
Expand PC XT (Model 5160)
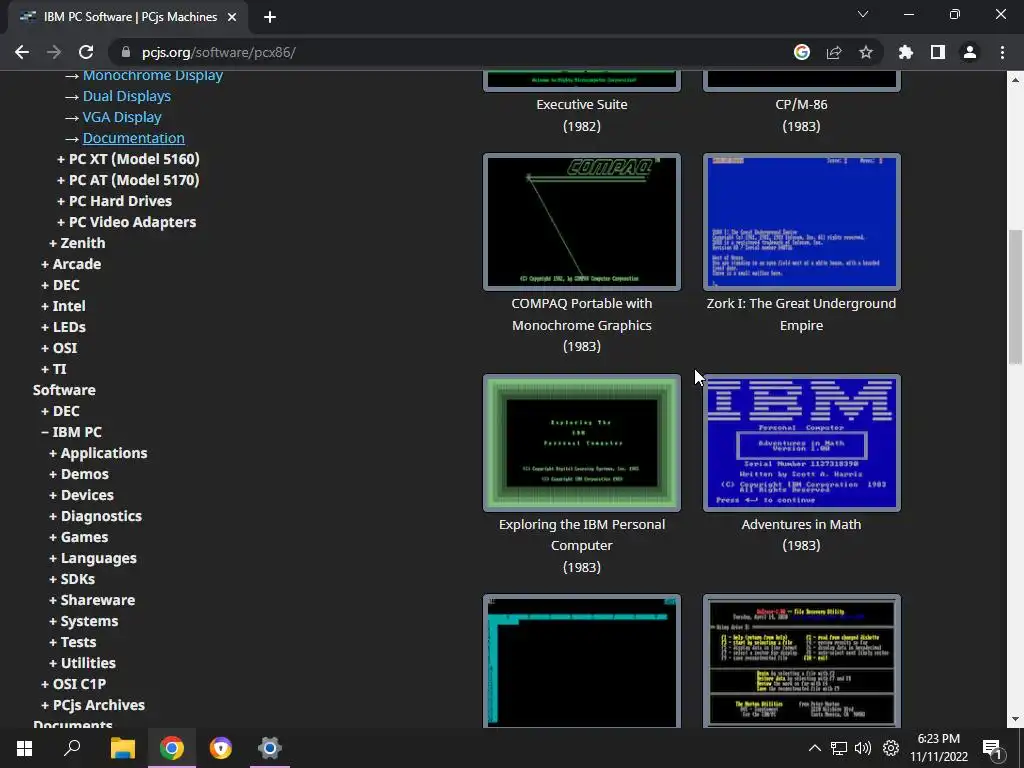tap(128, 159)
